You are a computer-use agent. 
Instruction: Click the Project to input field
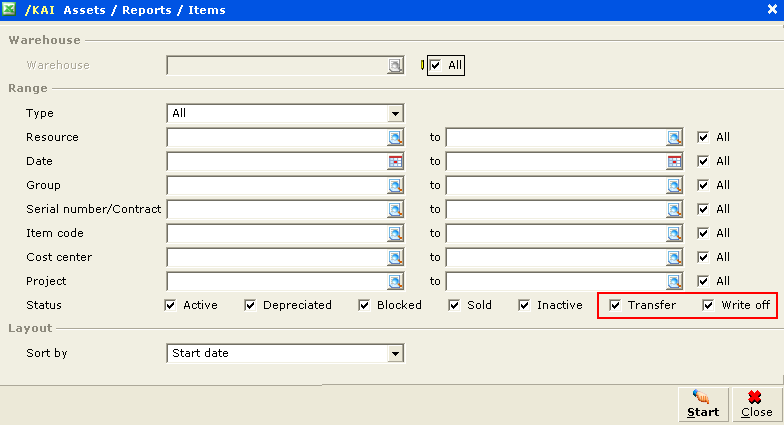pyautogui.click(x=556, y=282)
